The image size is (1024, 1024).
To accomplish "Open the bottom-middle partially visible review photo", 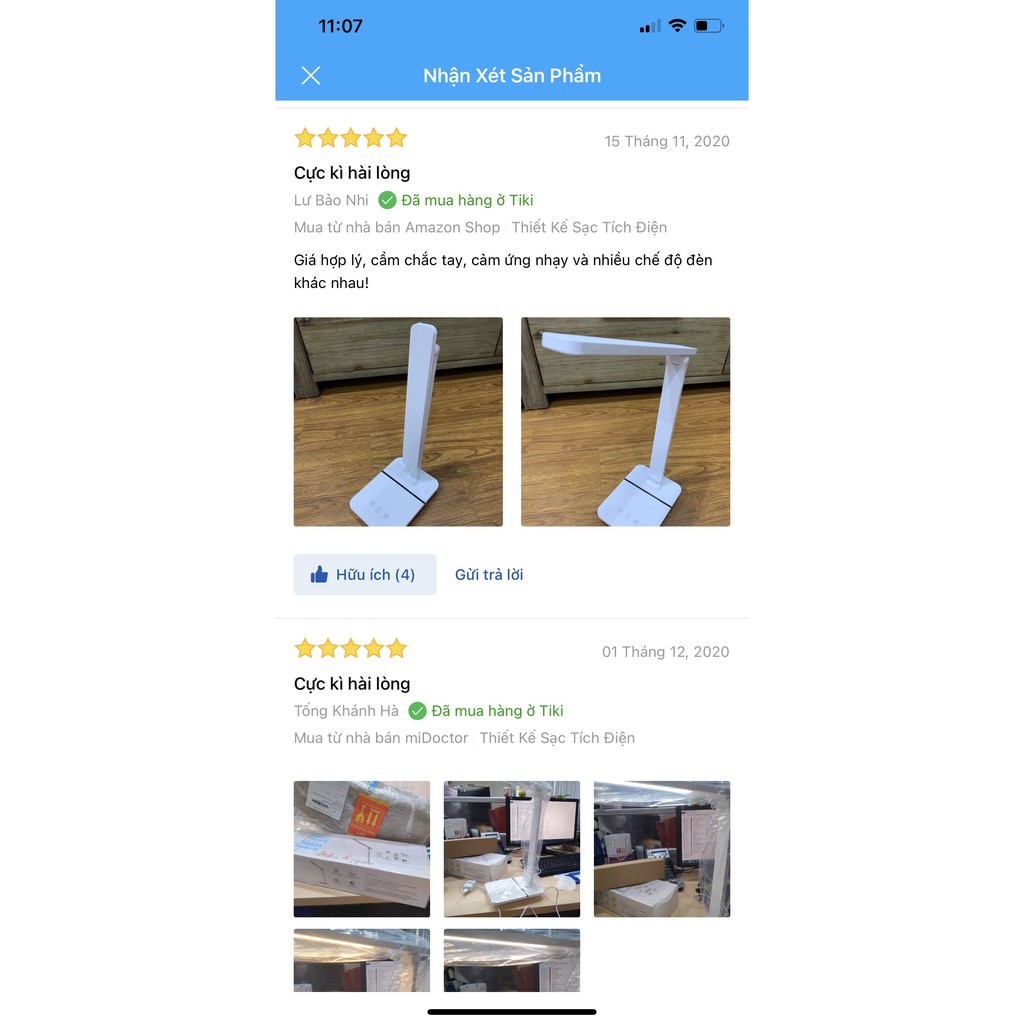I will pyautogui.click(x=512, y=961).
